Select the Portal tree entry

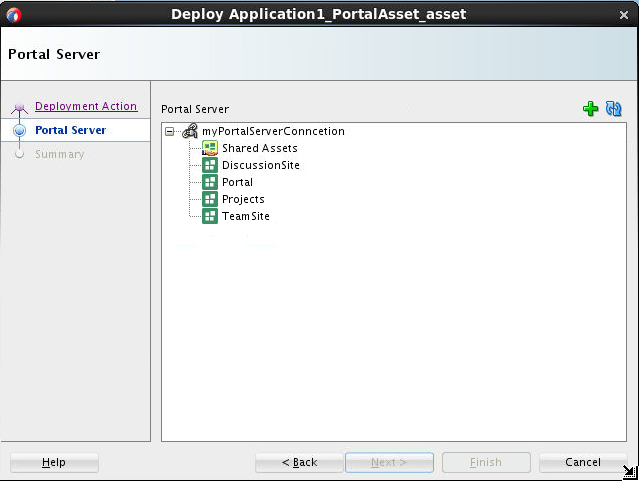237,182
